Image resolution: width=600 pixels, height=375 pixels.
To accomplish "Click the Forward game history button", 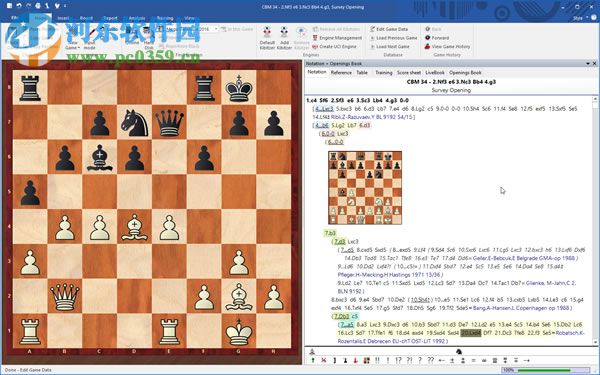I will (437, 38).
